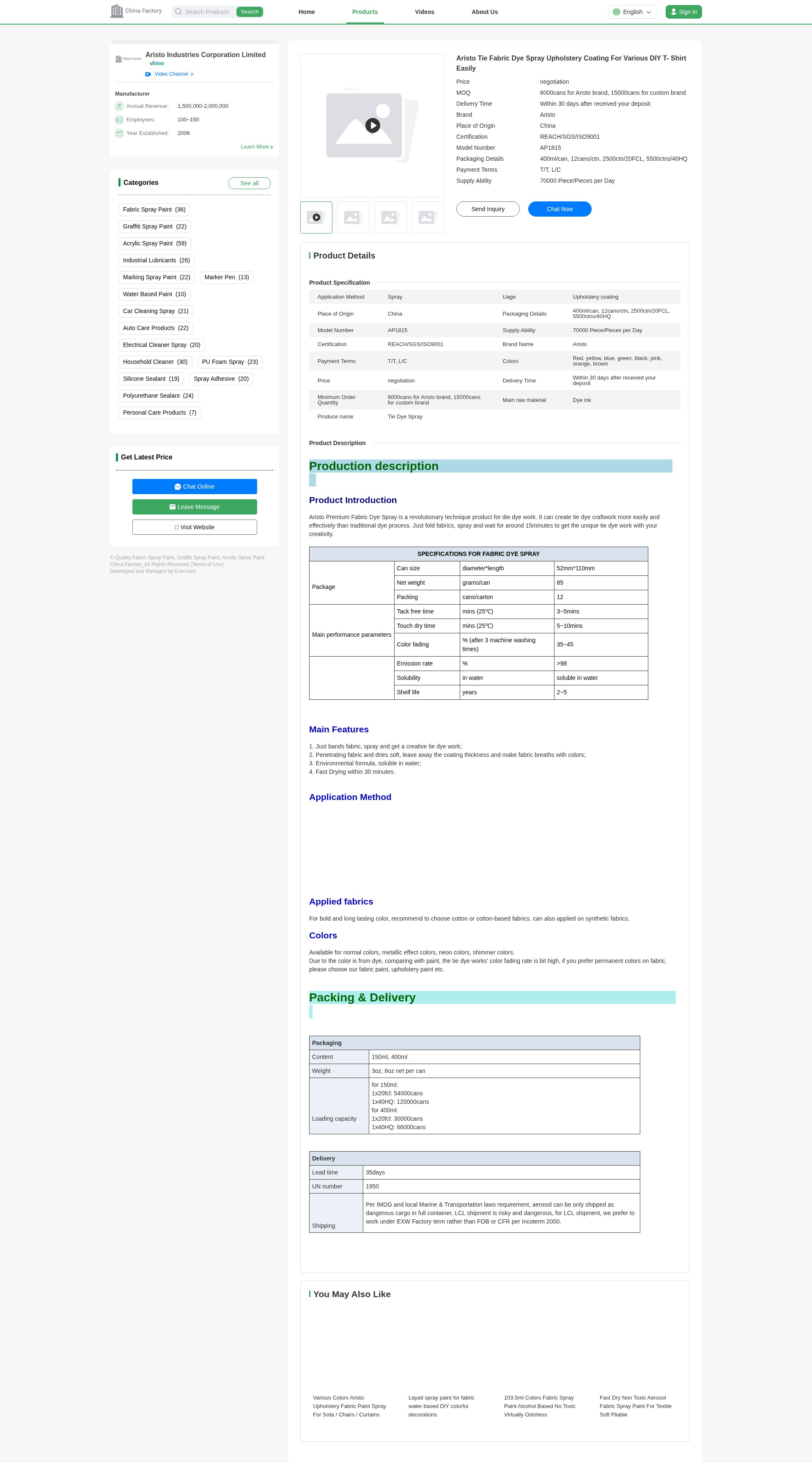Click the Ecer.com footer link
The width and height of the screenshot is (812, 1463).
coord(185,571)
